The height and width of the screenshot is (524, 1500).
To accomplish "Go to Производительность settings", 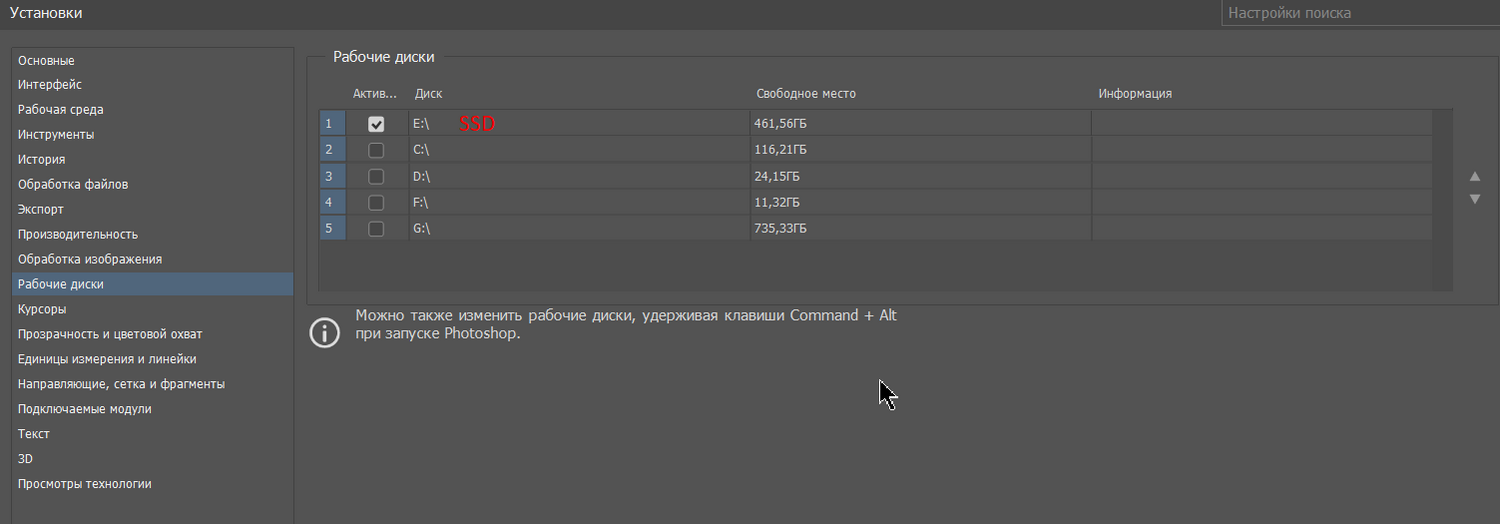I will point(153,235).
